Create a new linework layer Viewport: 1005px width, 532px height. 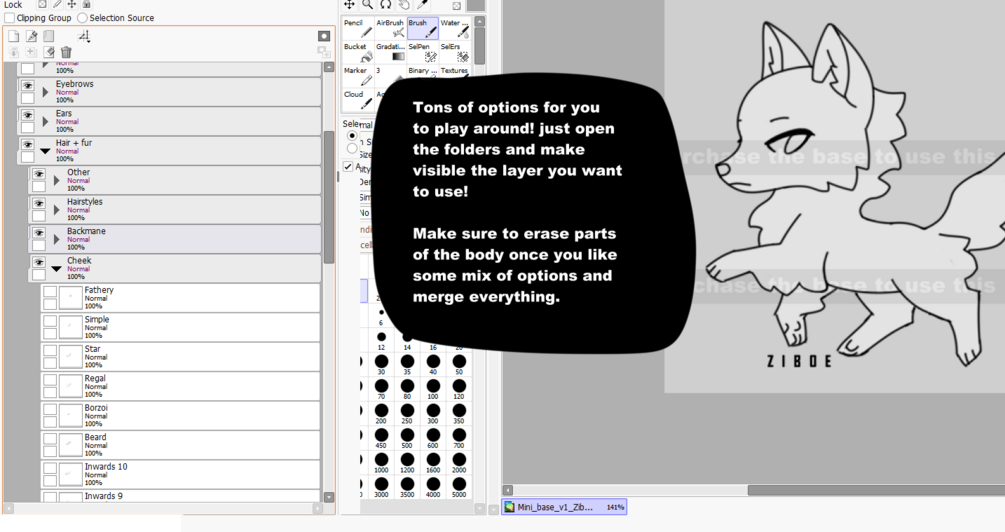pos(31,37)
